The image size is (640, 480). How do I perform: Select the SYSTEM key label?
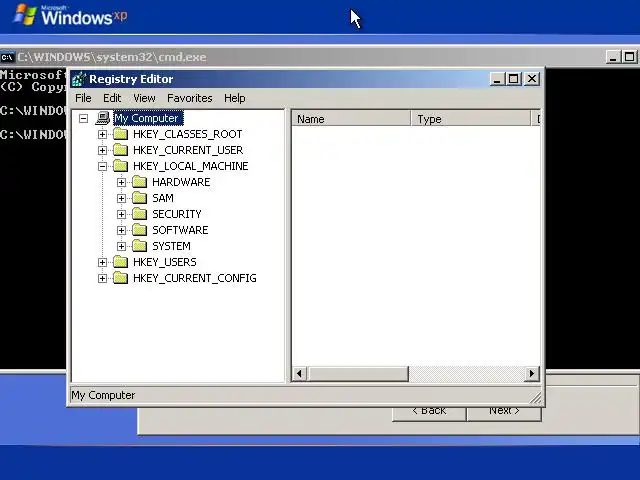(x=171, y=246)
